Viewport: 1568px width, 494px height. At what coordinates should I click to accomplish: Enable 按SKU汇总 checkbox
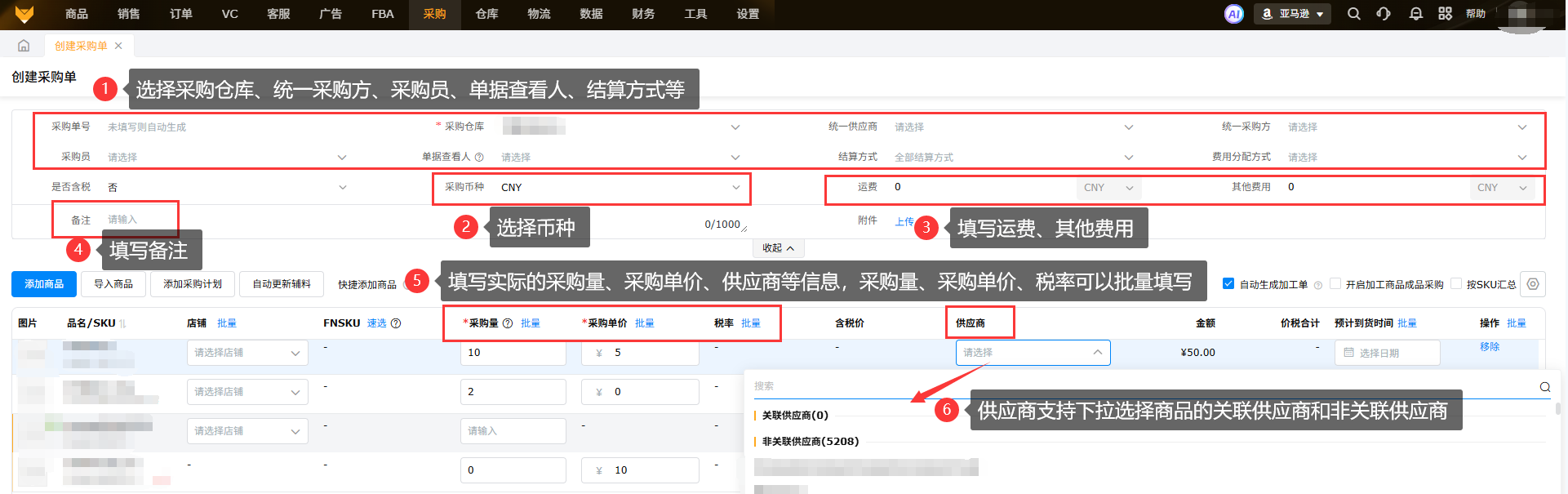pos(1456,284)
